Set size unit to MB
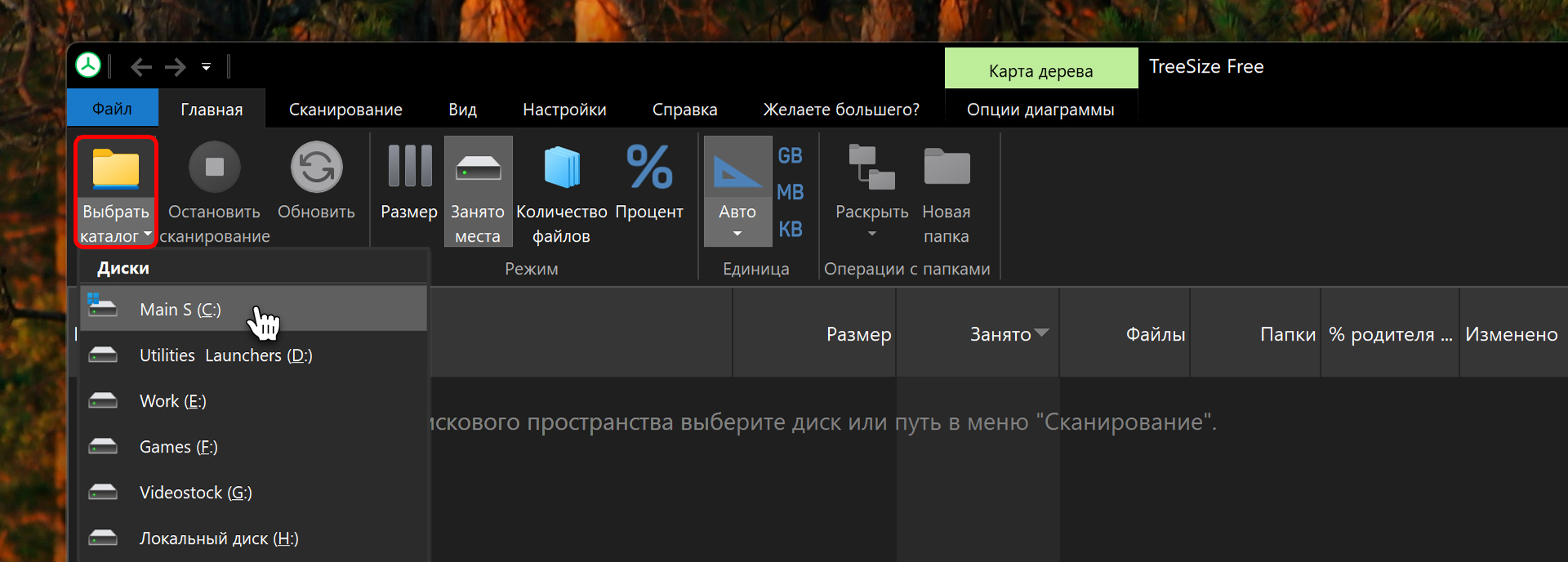The width and height of the screenshot is (1568, 562). 790,192
